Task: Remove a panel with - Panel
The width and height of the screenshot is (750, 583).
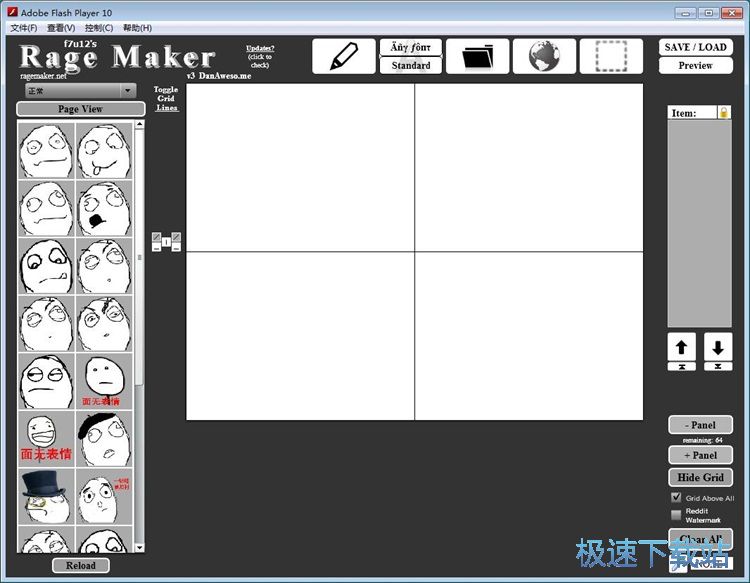Action: pos(700,425)
